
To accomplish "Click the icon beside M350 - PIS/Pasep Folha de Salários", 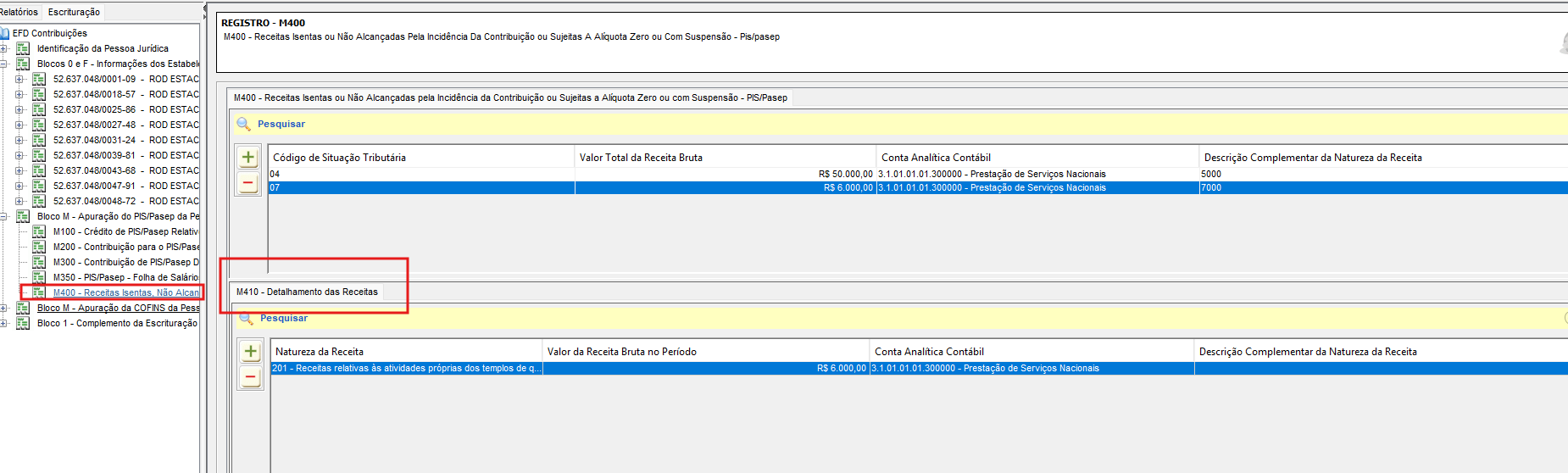I will click(x=39, y=277).
